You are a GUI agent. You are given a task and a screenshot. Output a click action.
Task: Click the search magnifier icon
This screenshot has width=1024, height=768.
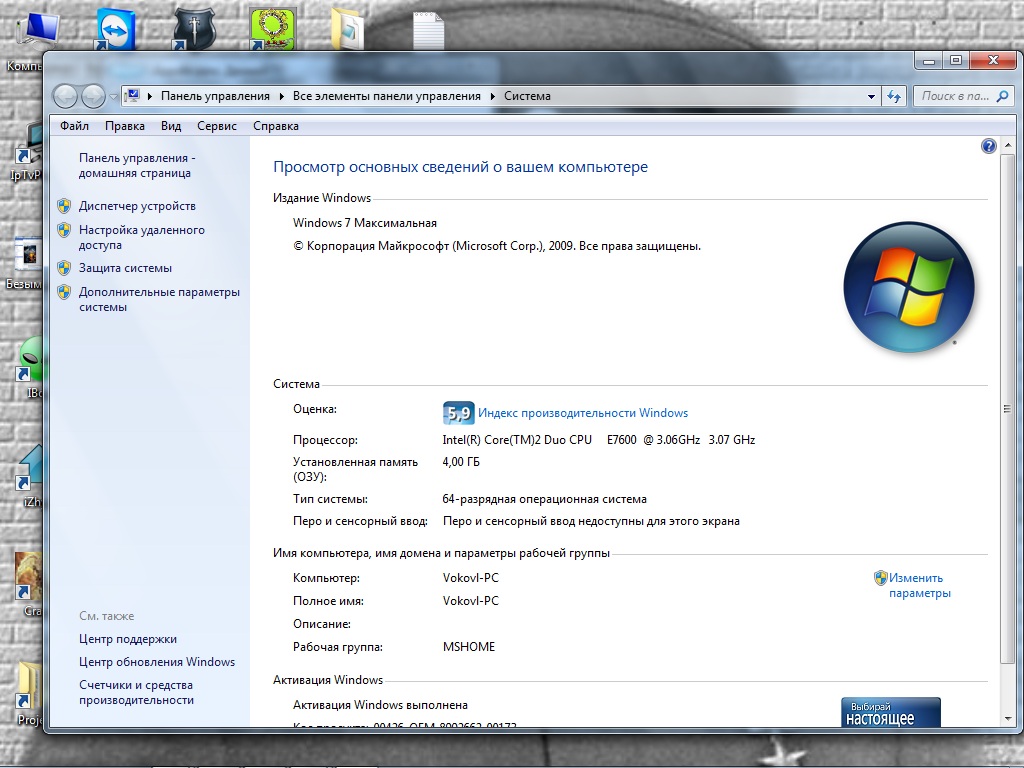[1002, 97]
